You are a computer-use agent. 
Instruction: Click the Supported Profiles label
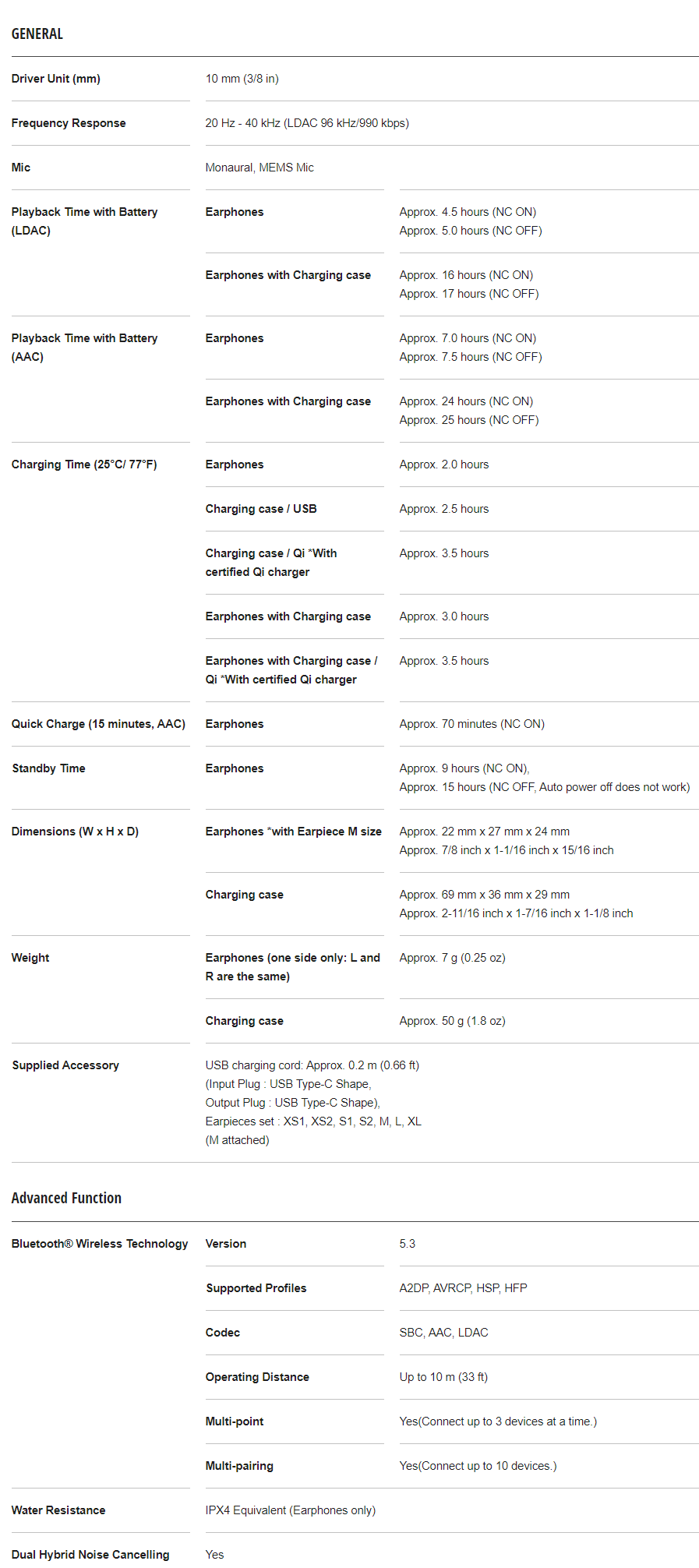256,1288
